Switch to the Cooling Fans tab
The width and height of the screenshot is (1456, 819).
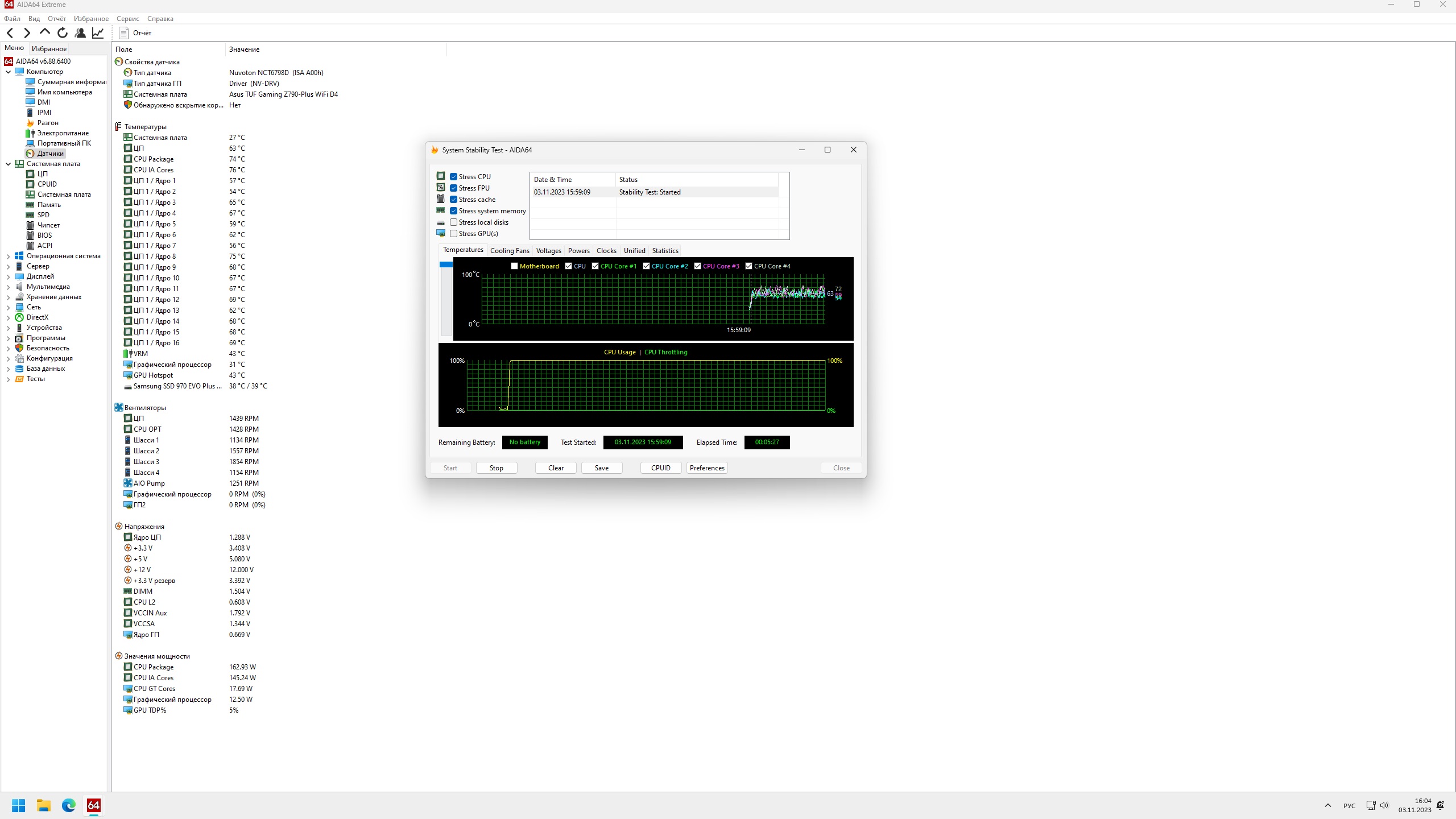pos(509,251)
